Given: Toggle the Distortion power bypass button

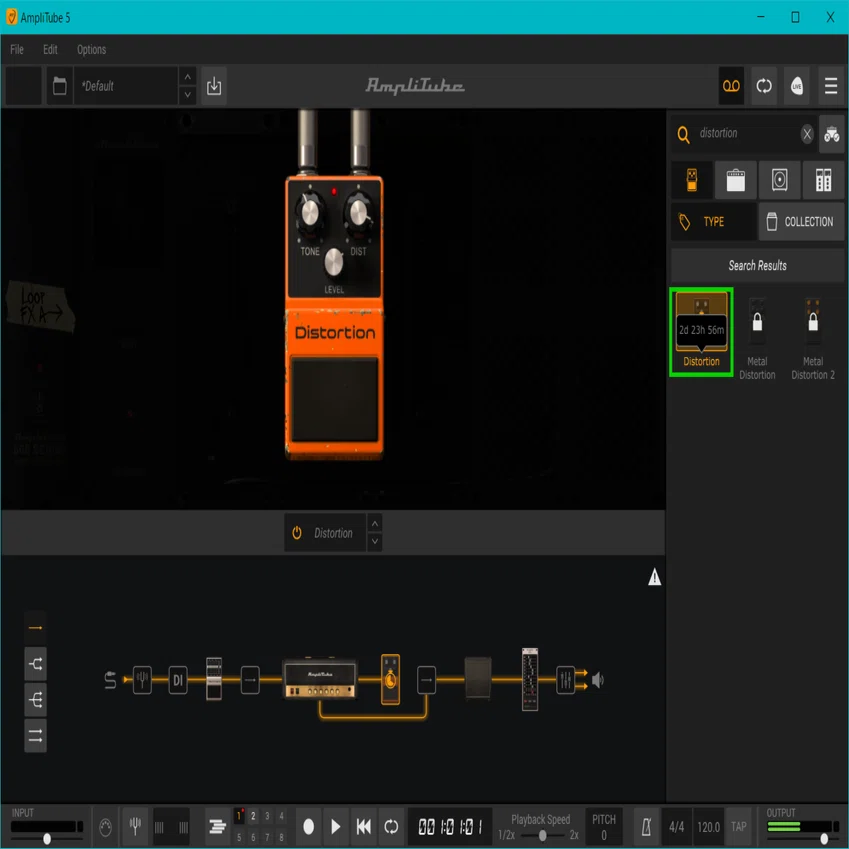Looking at the screenshot, I should pos(297,533).
